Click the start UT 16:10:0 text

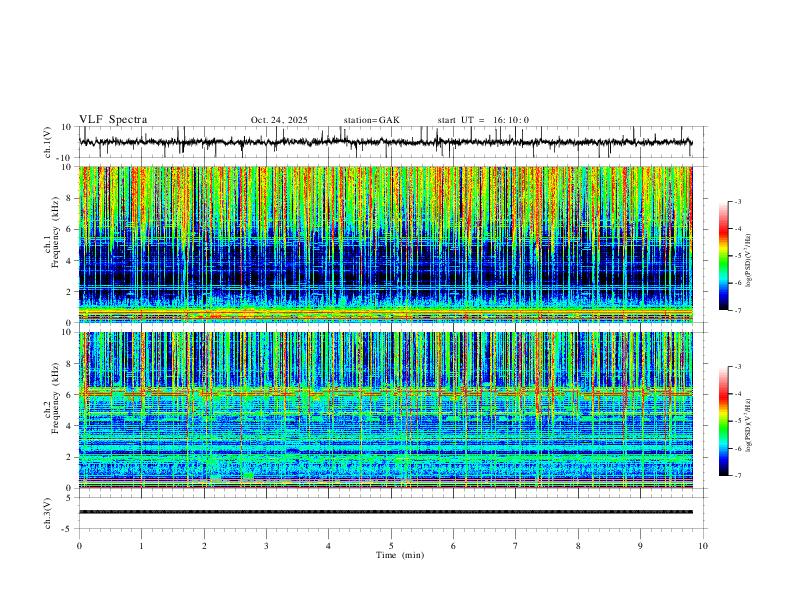pos(483,120)
